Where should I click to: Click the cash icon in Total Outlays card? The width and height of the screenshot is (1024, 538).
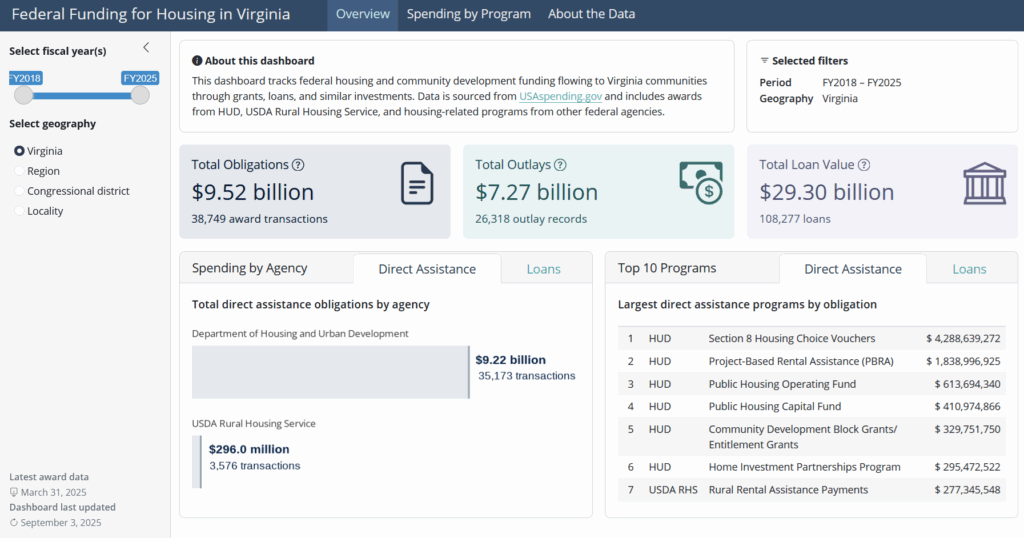pyautogui.click(x=700, y=181)
